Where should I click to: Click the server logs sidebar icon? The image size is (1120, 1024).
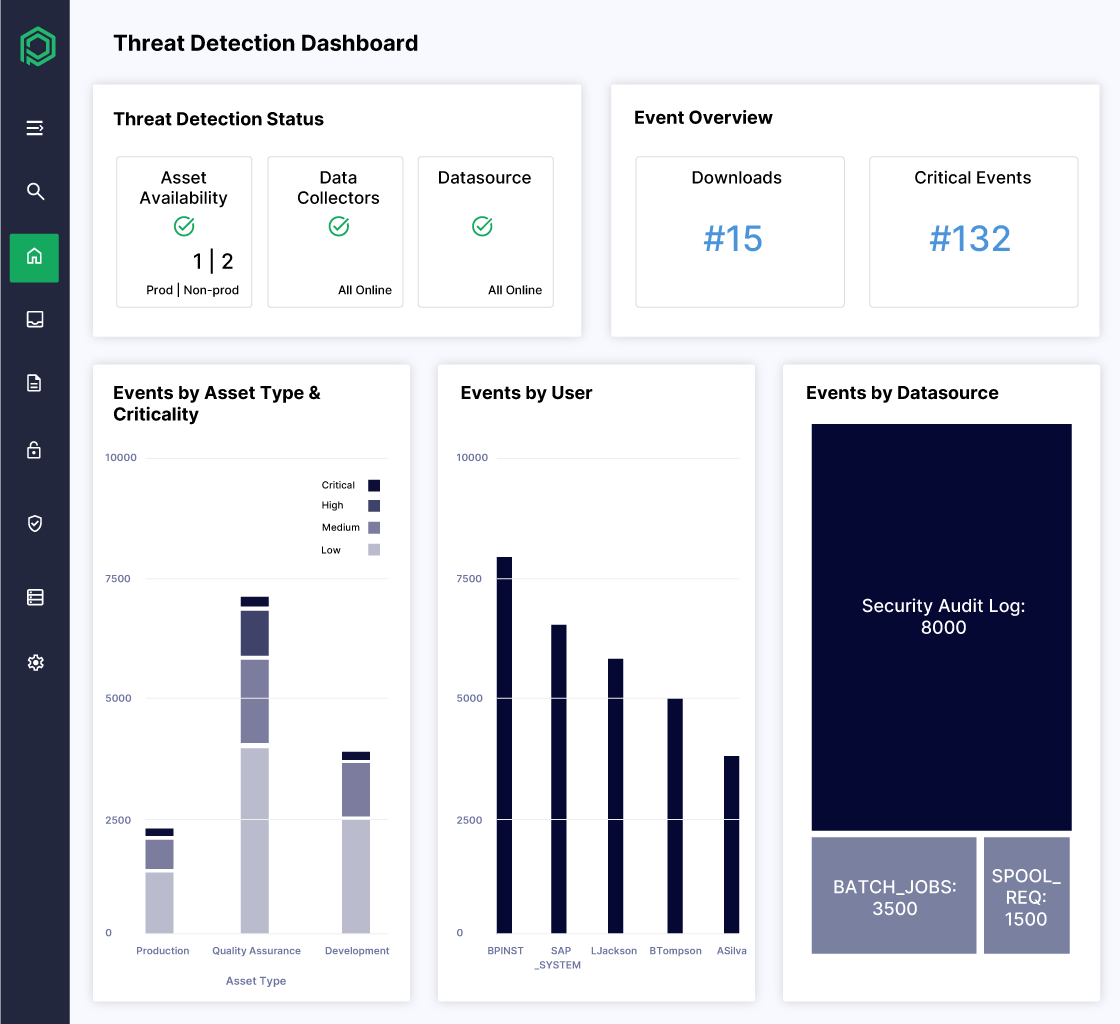coord(34,596)
